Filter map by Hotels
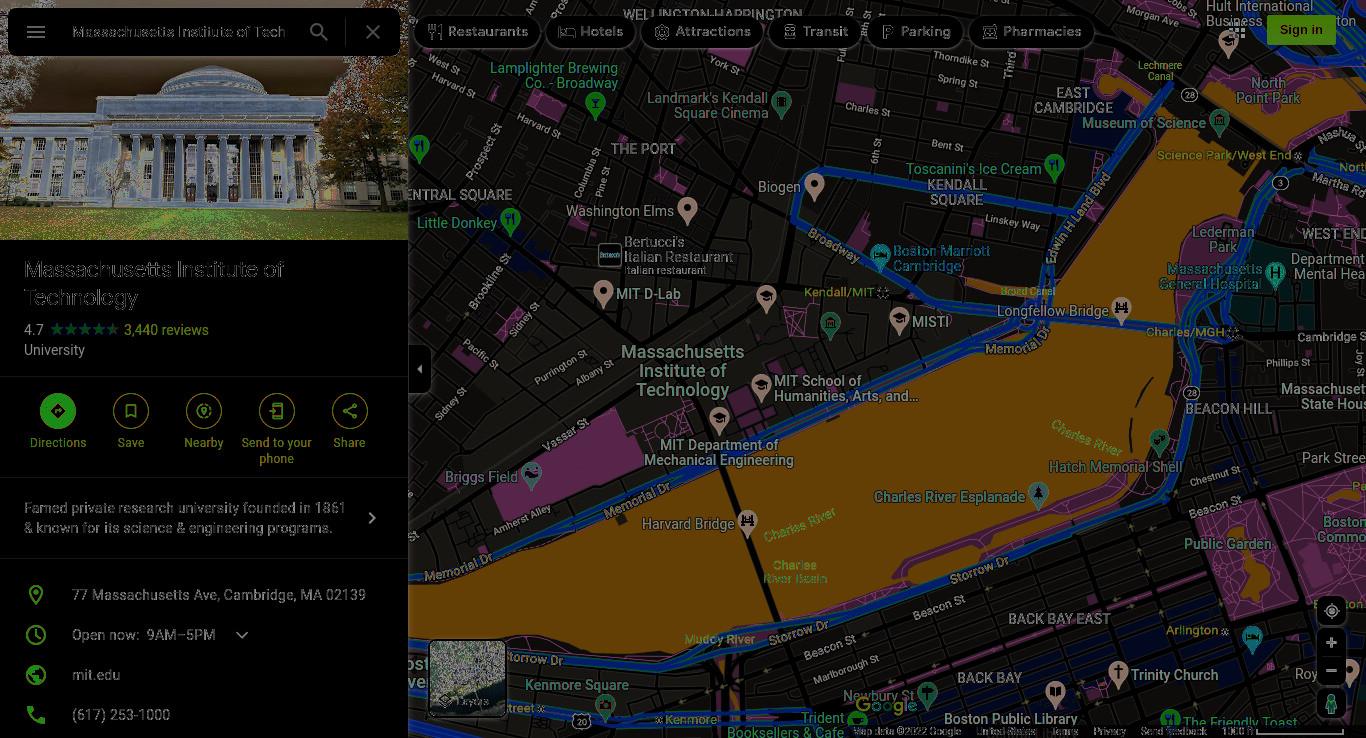 coord(591,32)
